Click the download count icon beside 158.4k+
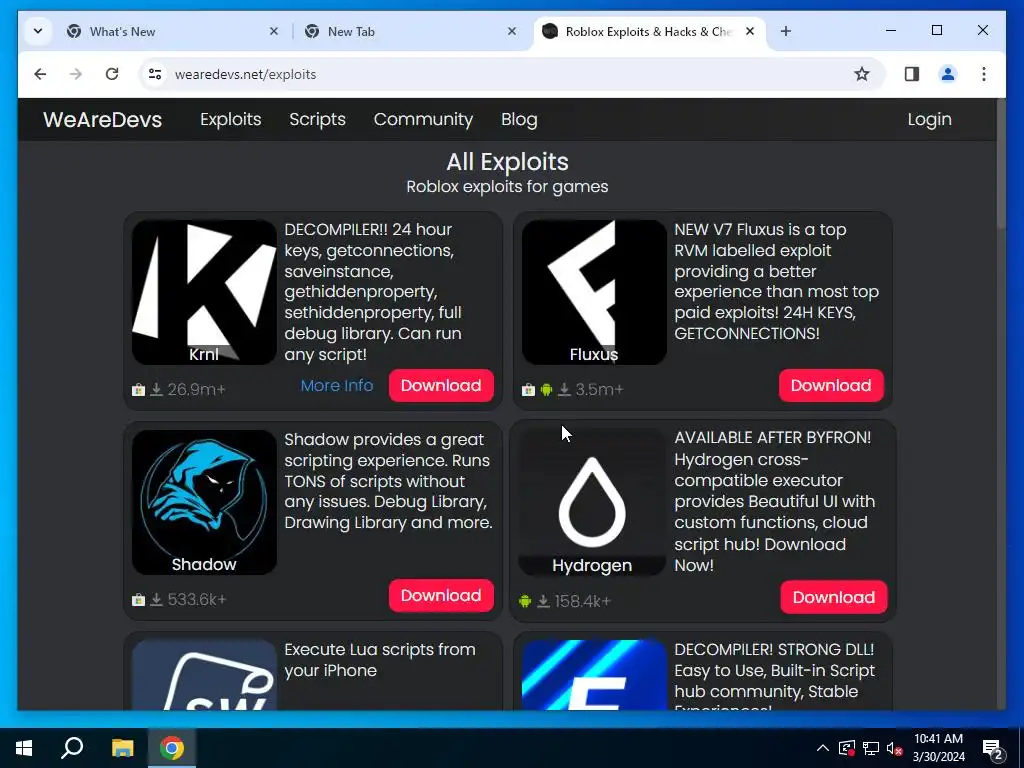The width and height of the screenshot is (1024, 768). pos(543,601)
